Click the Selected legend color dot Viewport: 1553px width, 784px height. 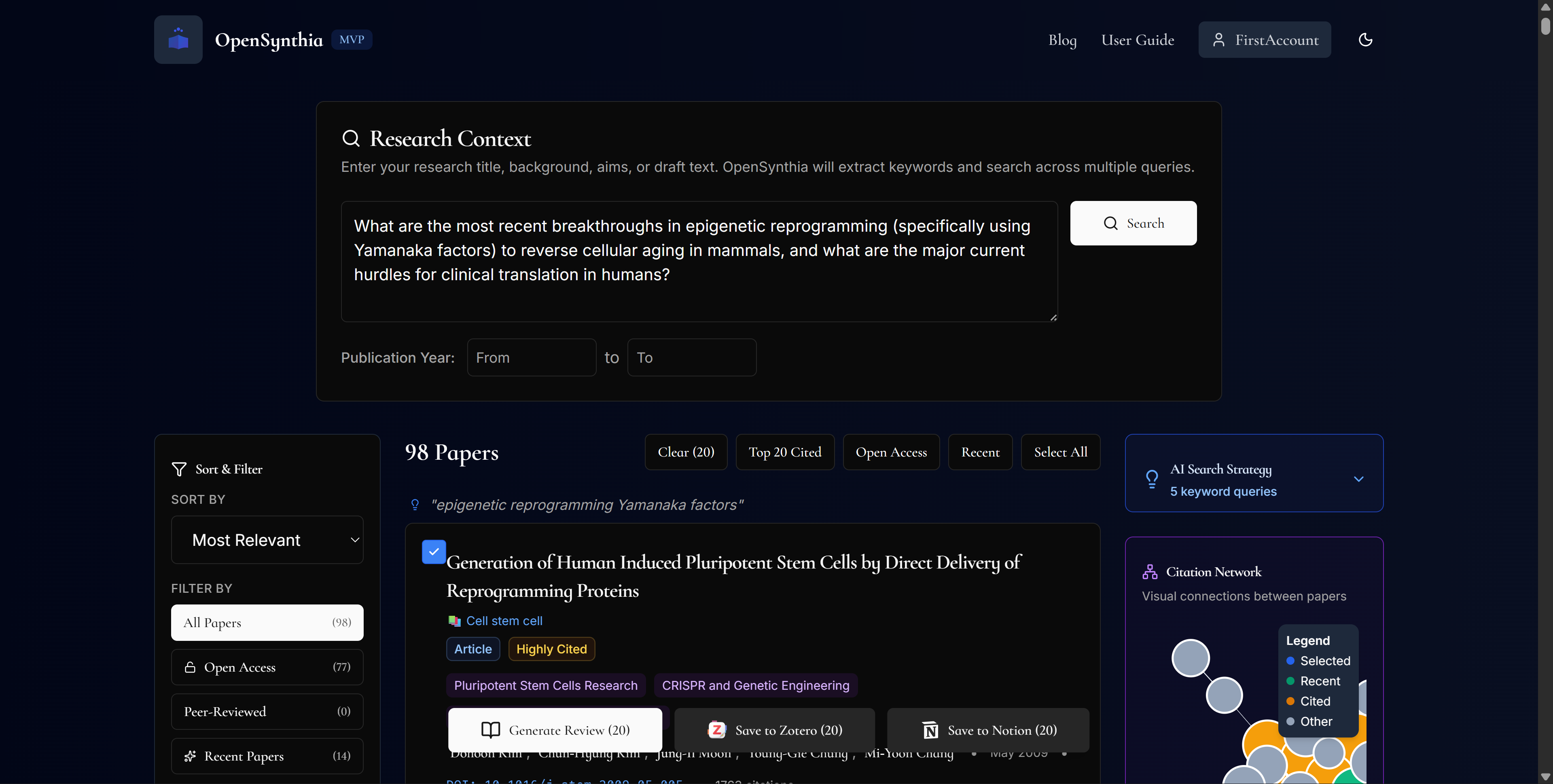(x=1291, y=660)
